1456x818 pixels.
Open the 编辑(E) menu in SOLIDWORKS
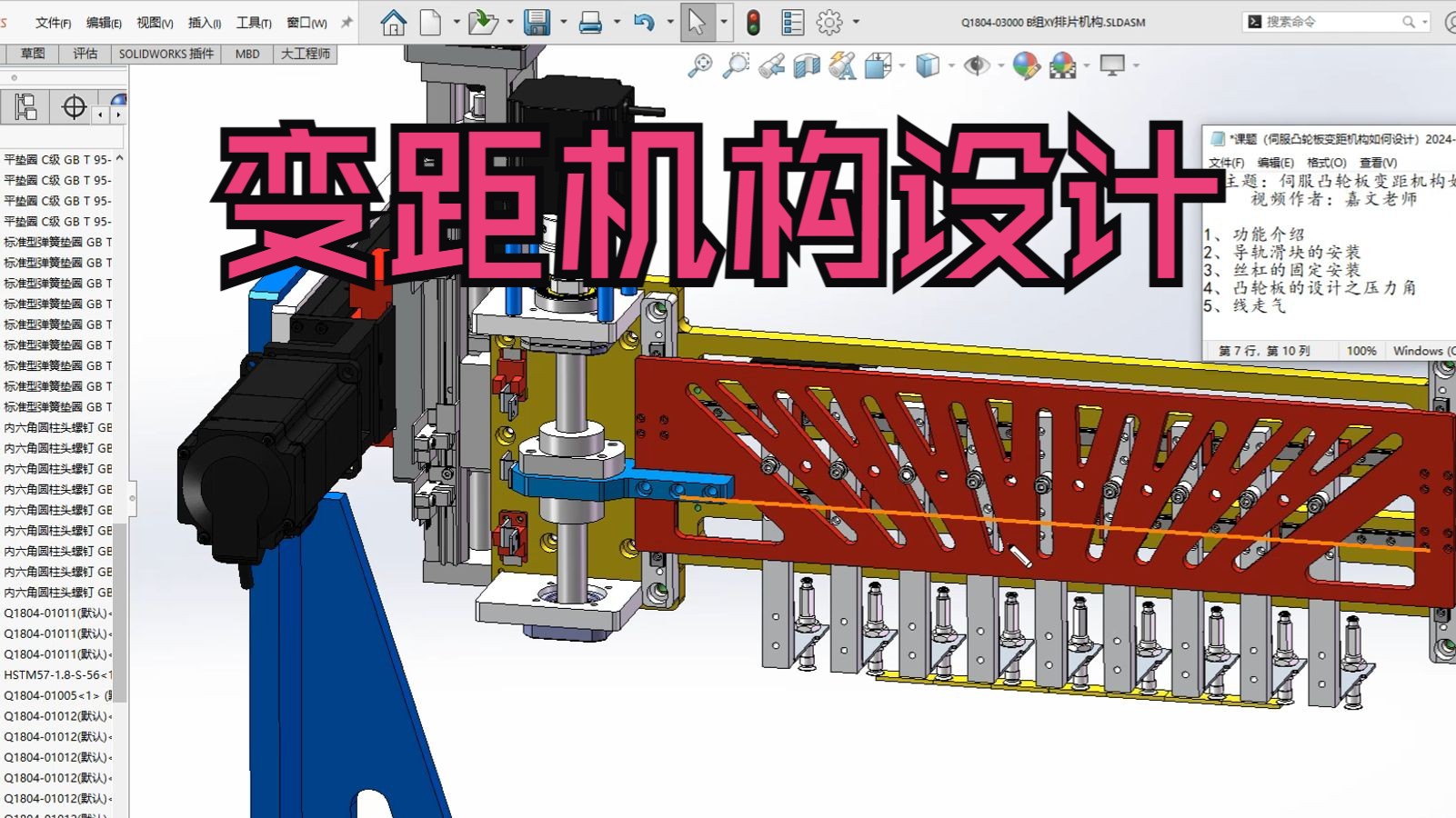click(x=104, y=23)
